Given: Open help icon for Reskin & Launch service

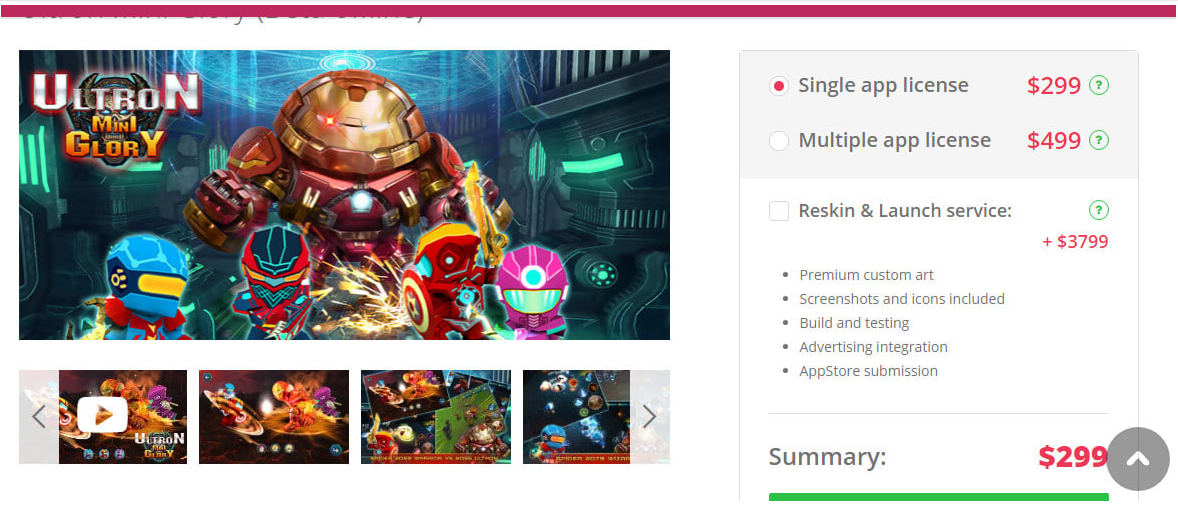Looking at the screenshot, I should (x=1098, y=210).
